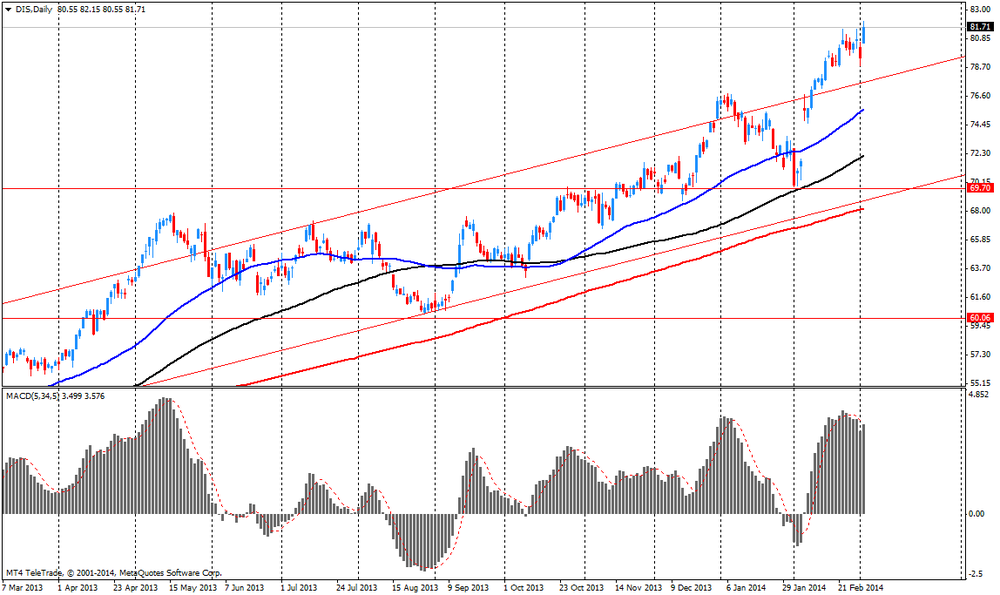Viewport: 1000px width, 595px height.
Task: Click the 14 Nov 2013 date label
Action: [x=639, y=587]
